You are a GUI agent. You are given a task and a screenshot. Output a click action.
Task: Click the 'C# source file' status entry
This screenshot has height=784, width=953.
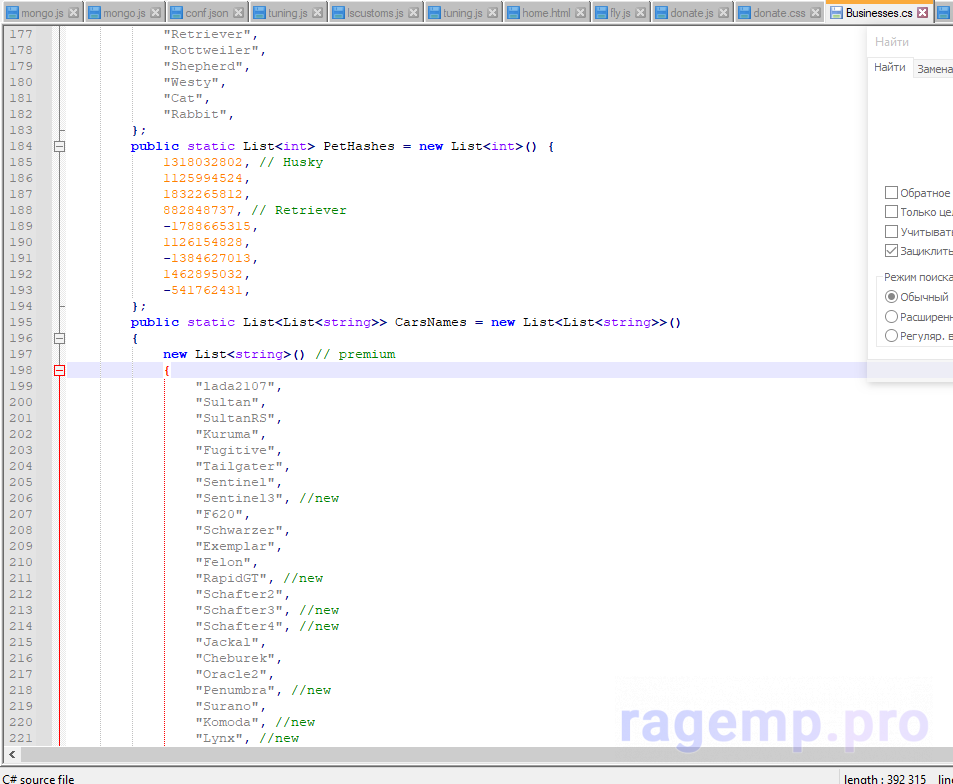[x=38, y=779]
